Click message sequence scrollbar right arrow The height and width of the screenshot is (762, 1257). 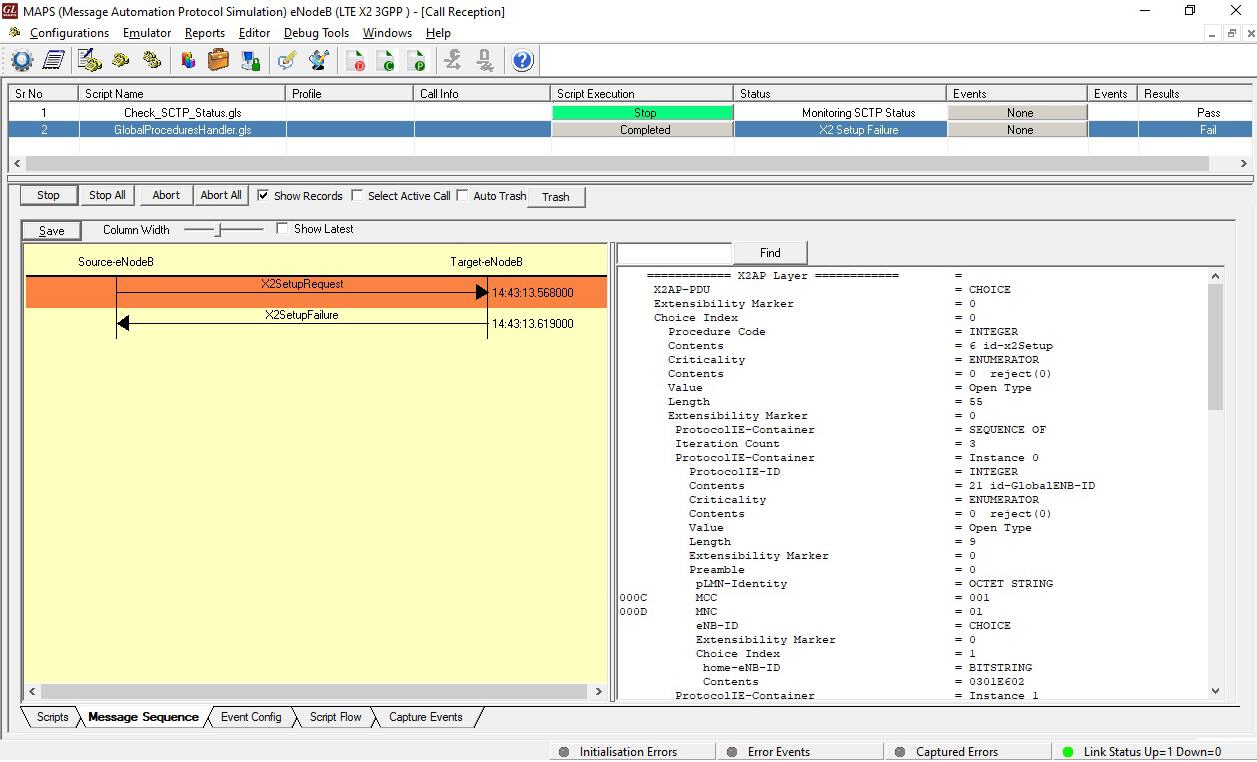pos(599,691)
